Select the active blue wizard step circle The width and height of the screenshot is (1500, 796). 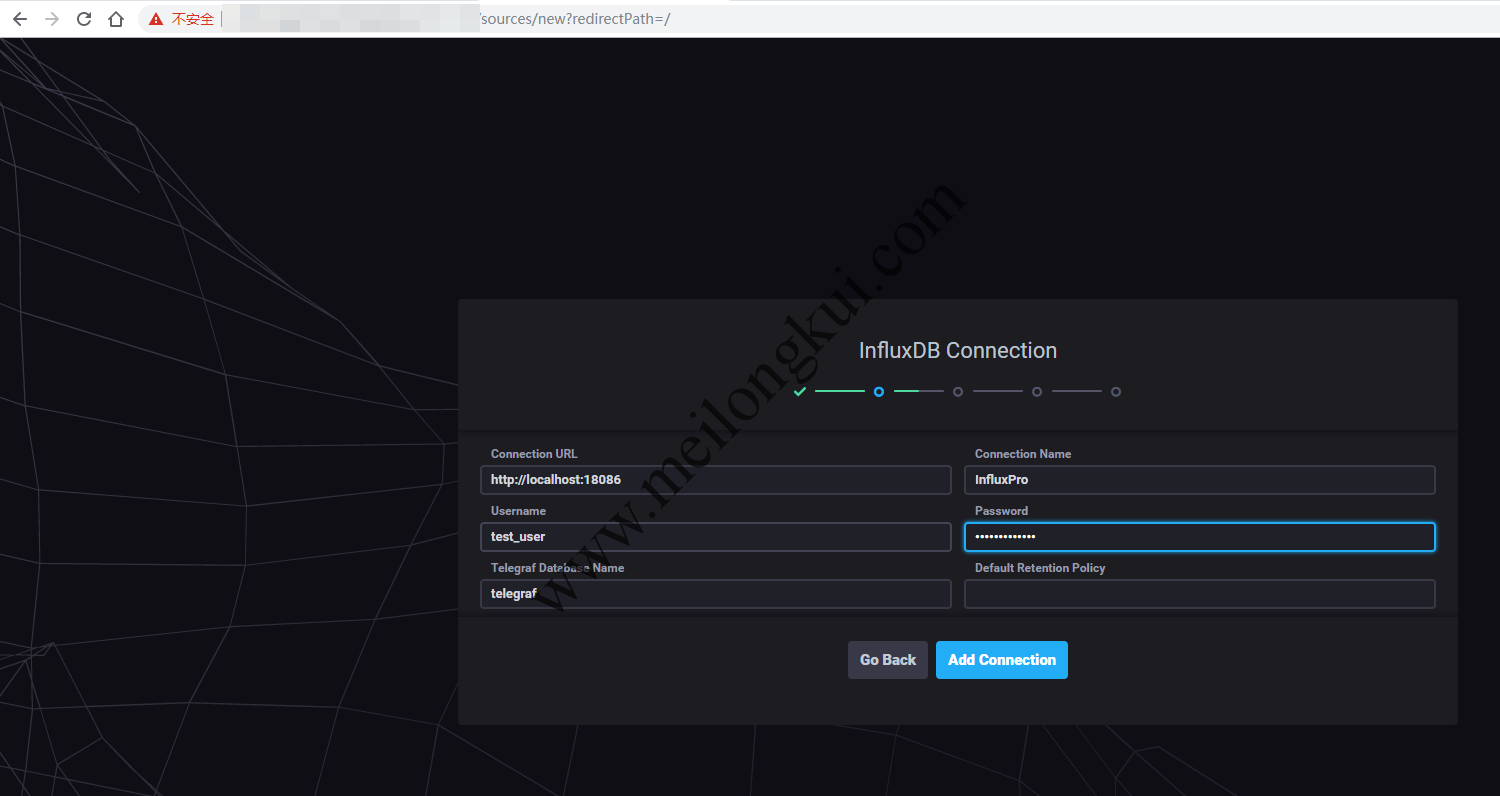(879, 392)
